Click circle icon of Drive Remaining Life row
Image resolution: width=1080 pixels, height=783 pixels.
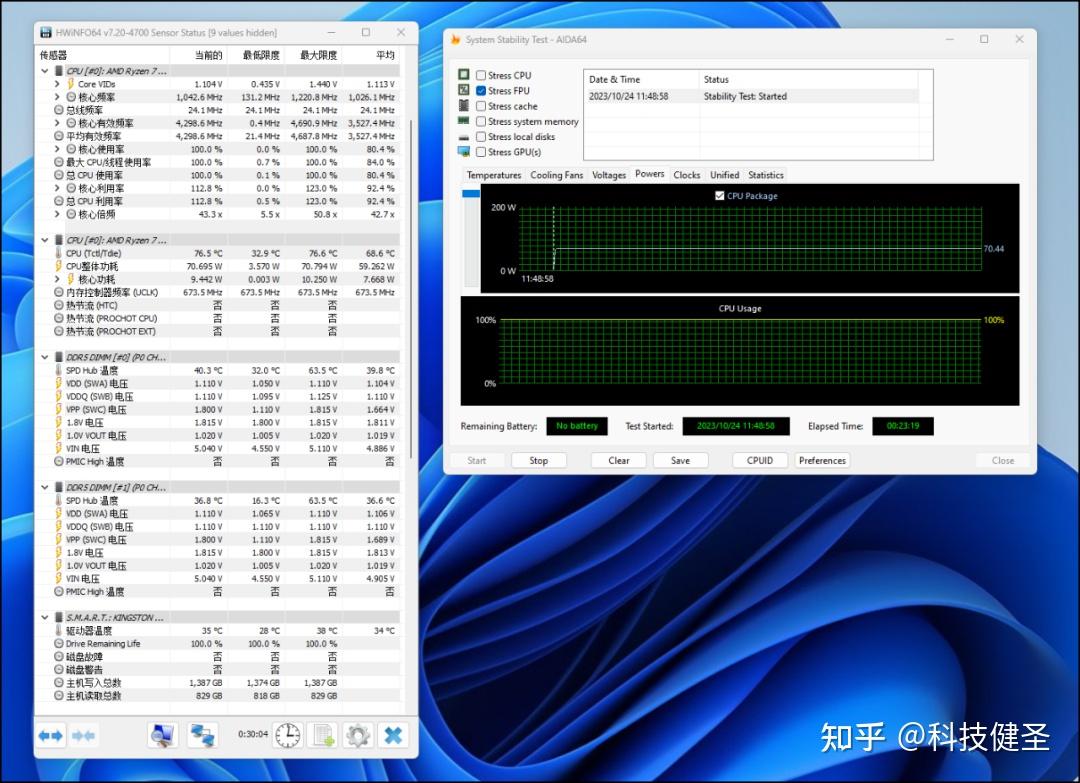[x=59, y=643]
